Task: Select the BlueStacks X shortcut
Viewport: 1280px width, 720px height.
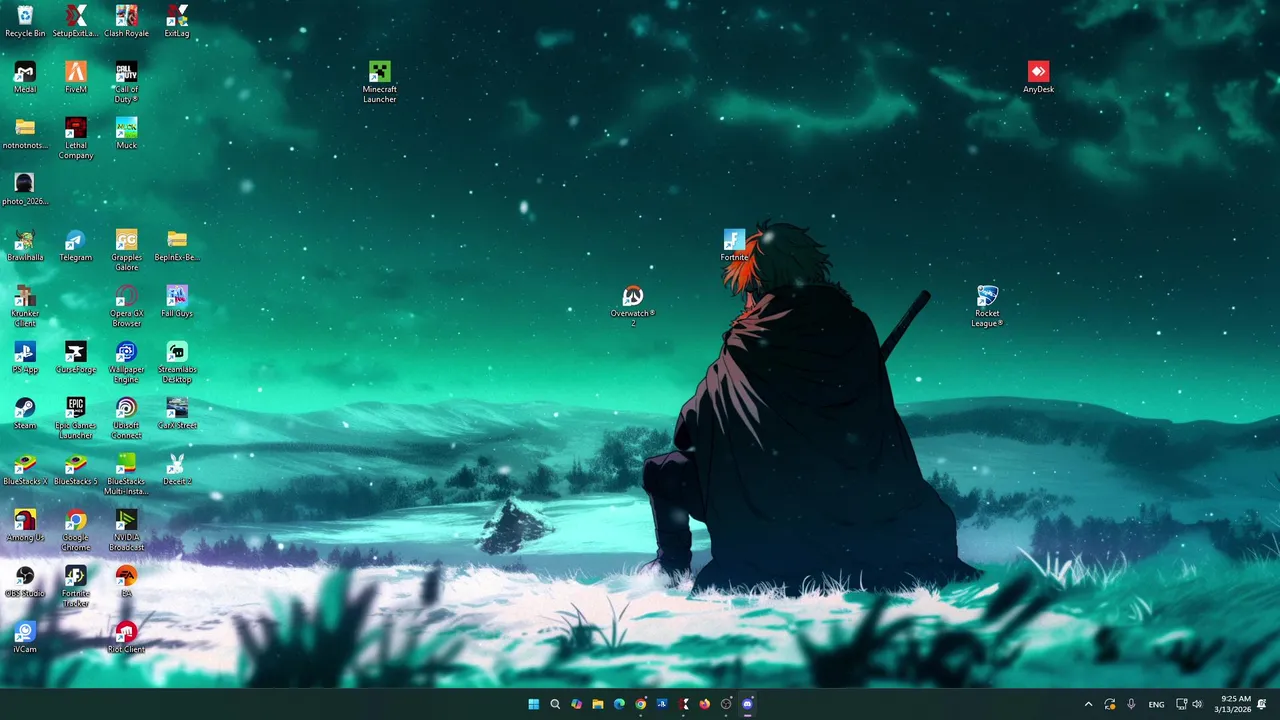Action: click(25, 469)
